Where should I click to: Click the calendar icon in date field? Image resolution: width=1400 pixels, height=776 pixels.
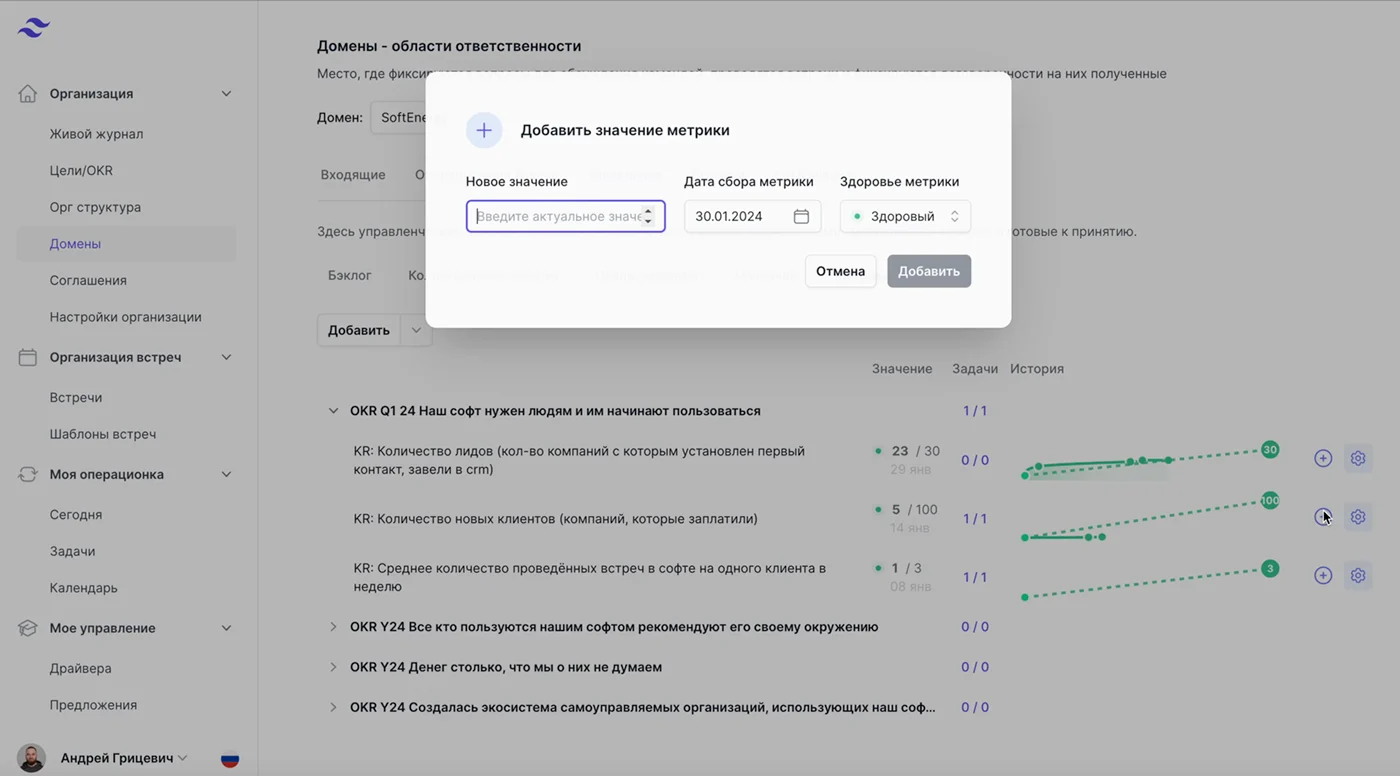[801, 216]
